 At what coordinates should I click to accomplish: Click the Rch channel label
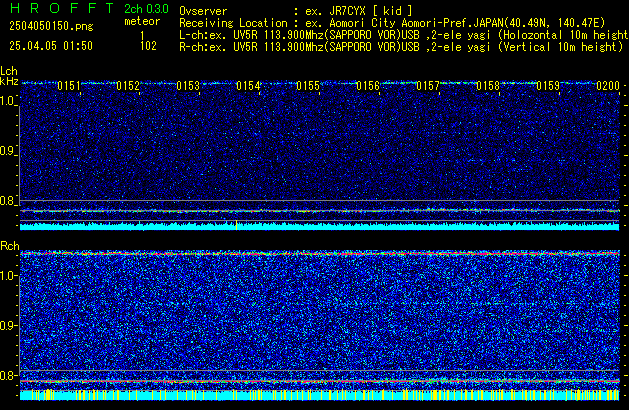coord(10,246)
